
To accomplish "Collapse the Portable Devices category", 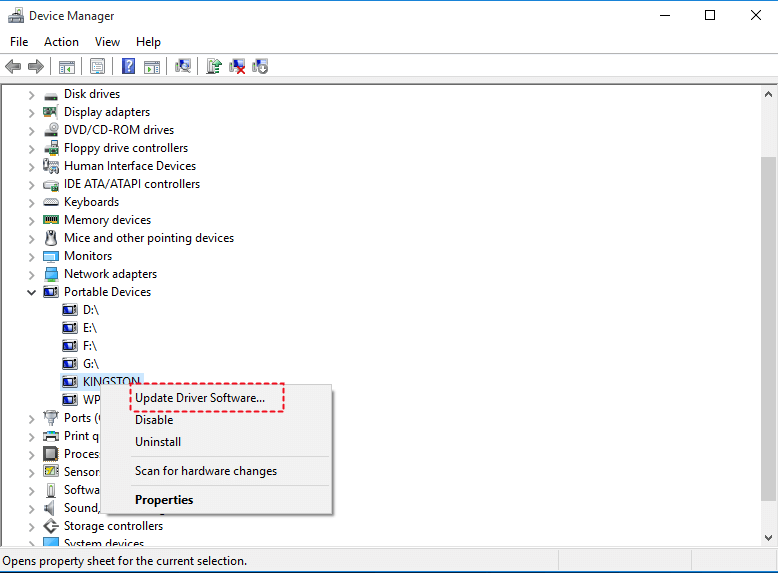I will 31,292.
